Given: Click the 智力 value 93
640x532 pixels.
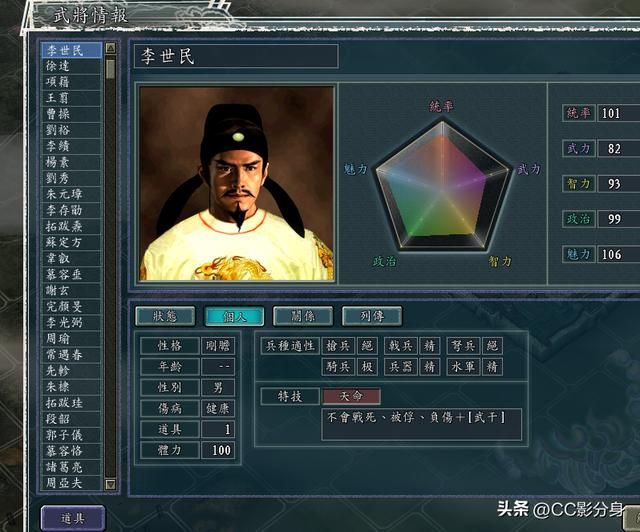Looking at the screenshot, I should click(618, 184).
